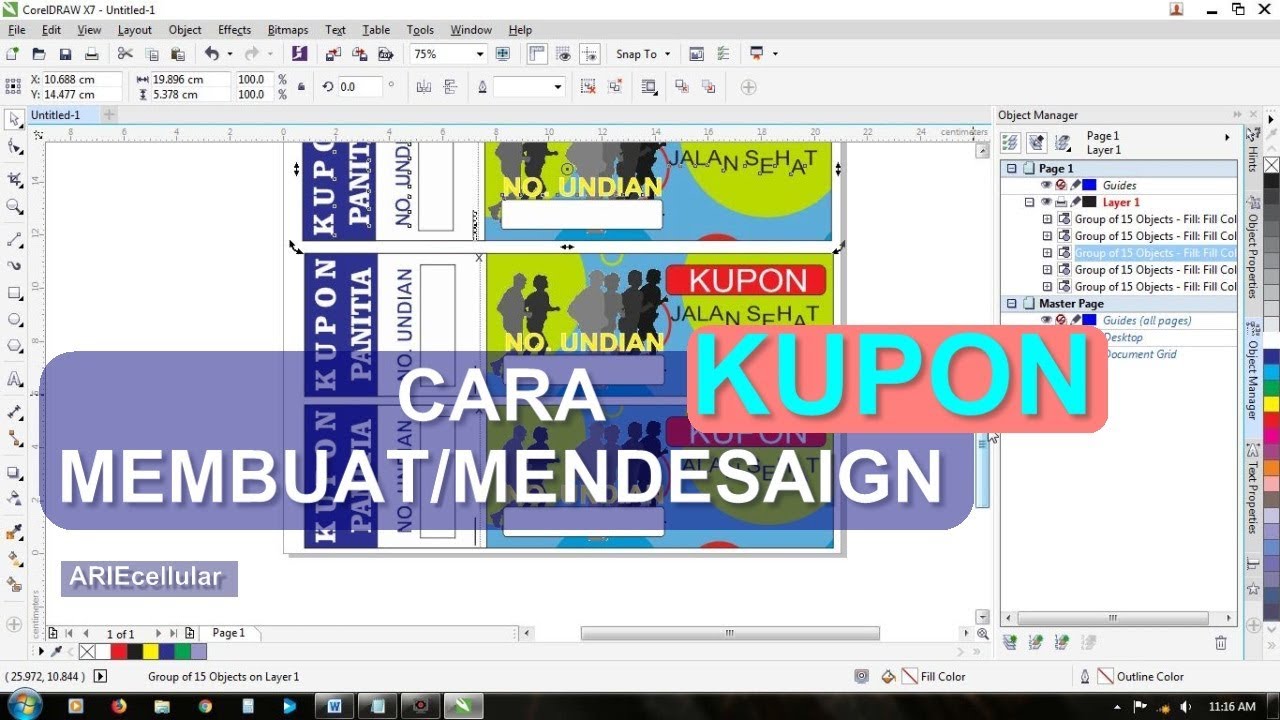Viewport: 1280px width, 720px height.
Task: Click the yellow swatch in document palette
Action: click(x=151, y=652)
